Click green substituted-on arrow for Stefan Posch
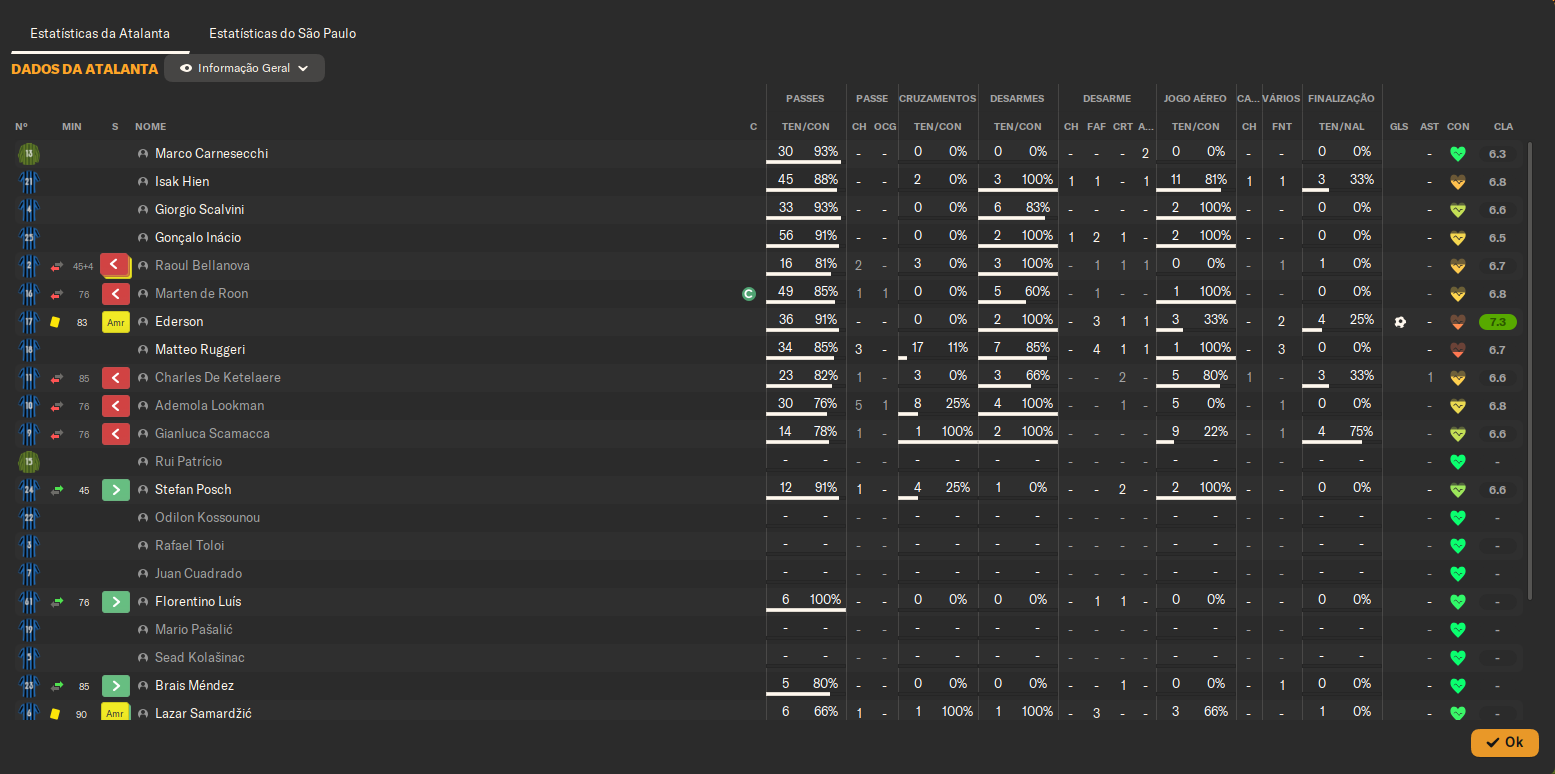Screen dimensions: 1555x774 (116, 490)
